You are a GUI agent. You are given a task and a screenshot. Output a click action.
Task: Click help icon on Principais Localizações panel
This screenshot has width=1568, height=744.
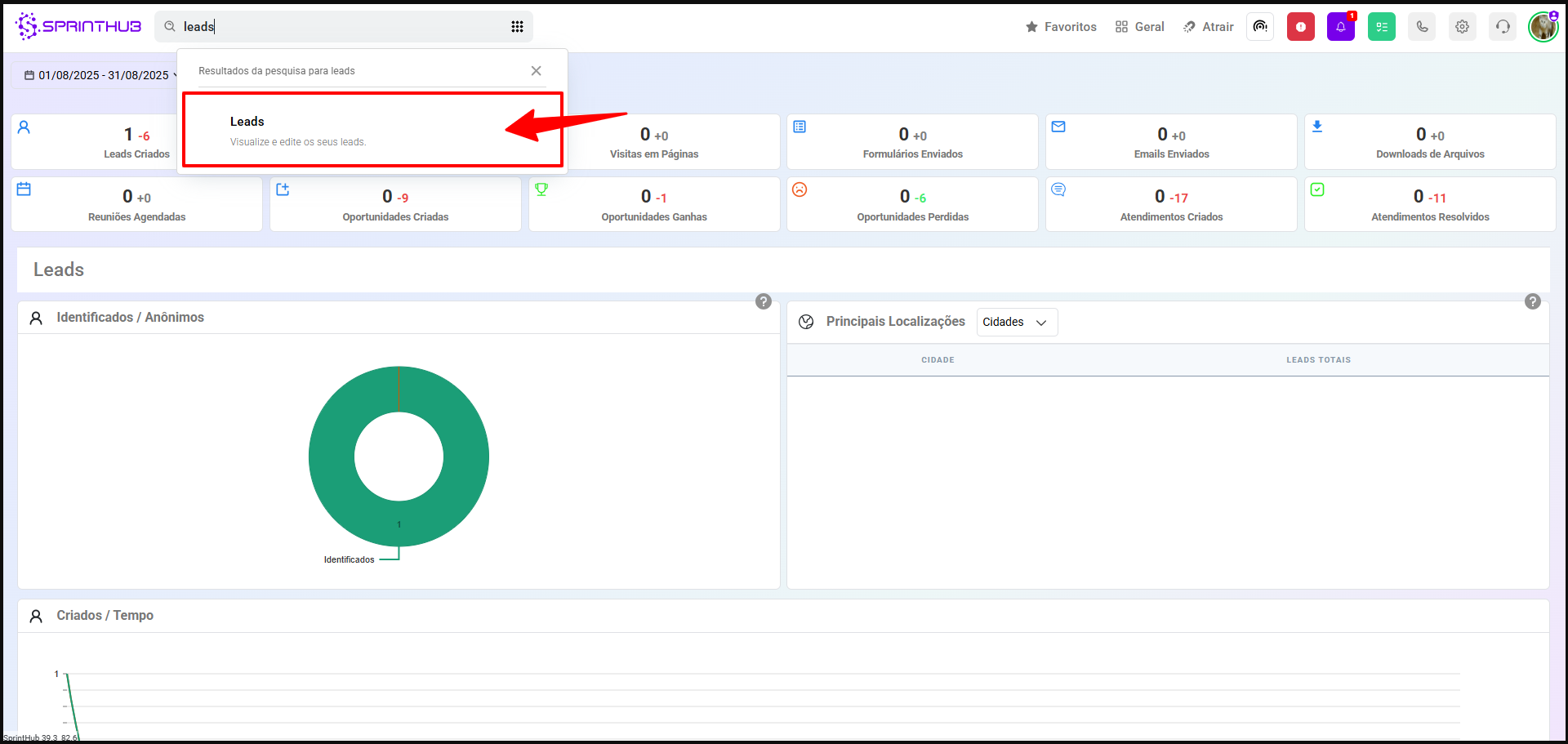(1533, 301)
